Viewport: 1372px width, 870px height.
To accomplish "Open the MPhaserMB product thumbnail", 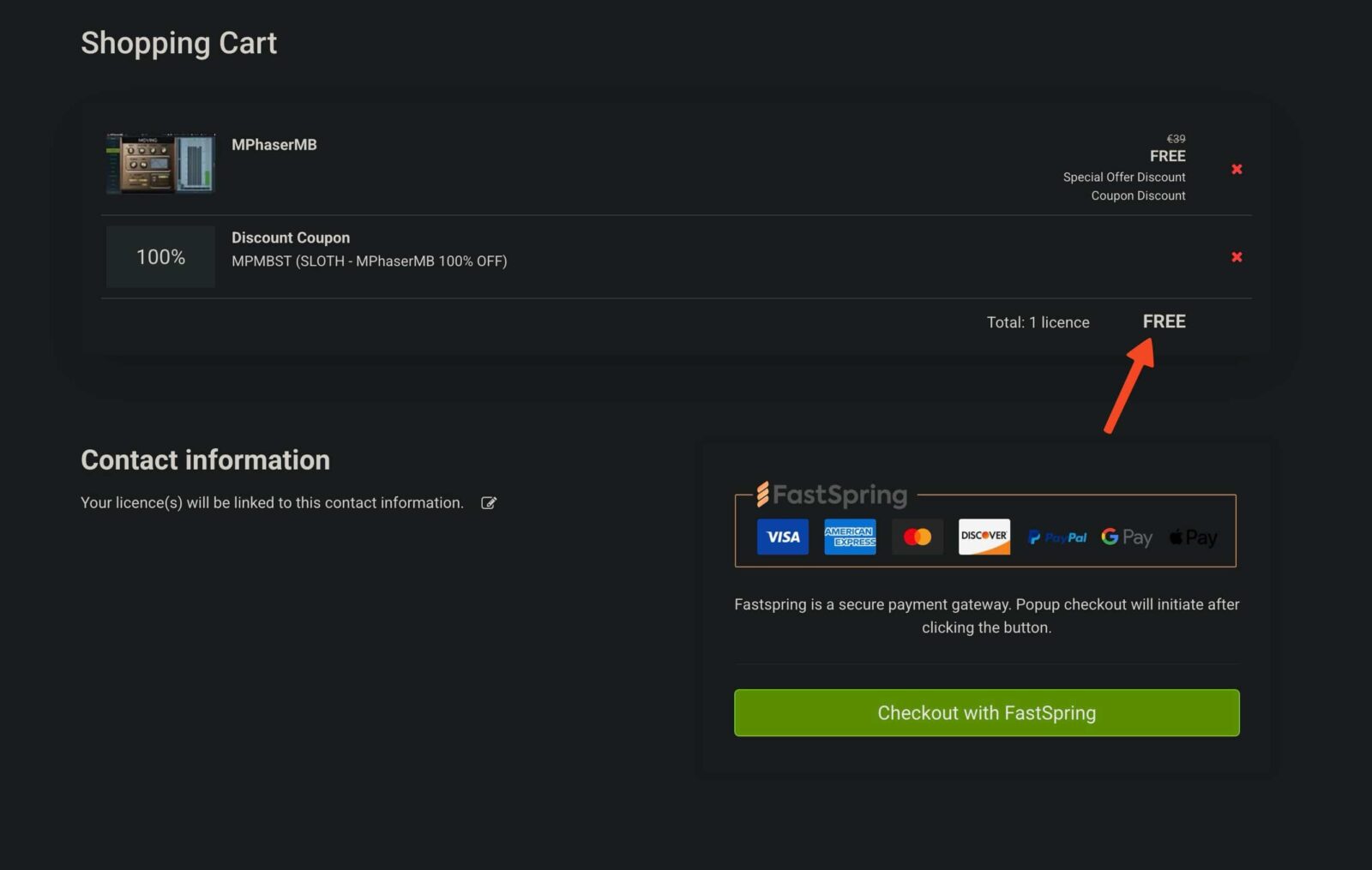I will pyautogui.click(x=160, y=163).
